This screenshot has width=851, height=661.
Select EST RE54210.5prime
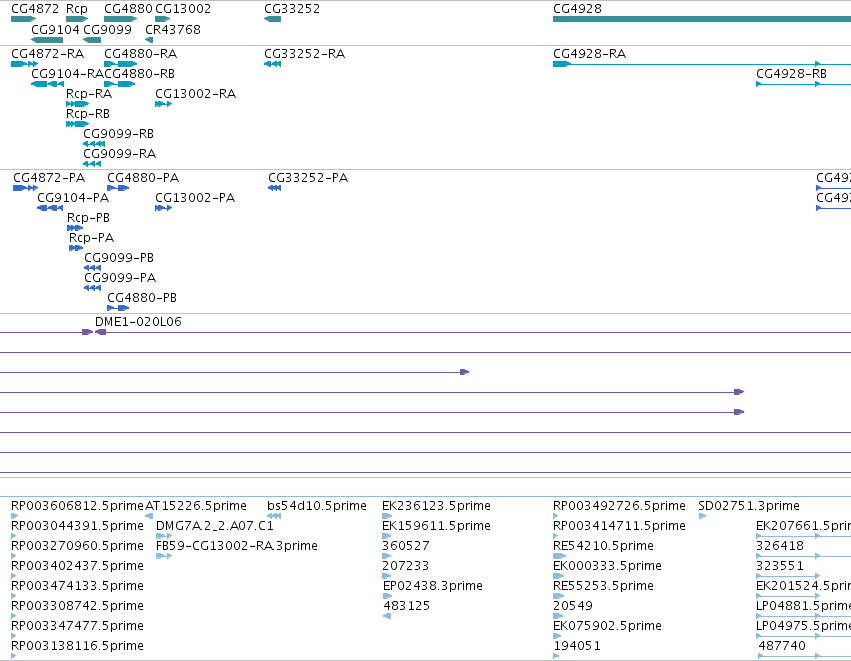tap(604, 546)
